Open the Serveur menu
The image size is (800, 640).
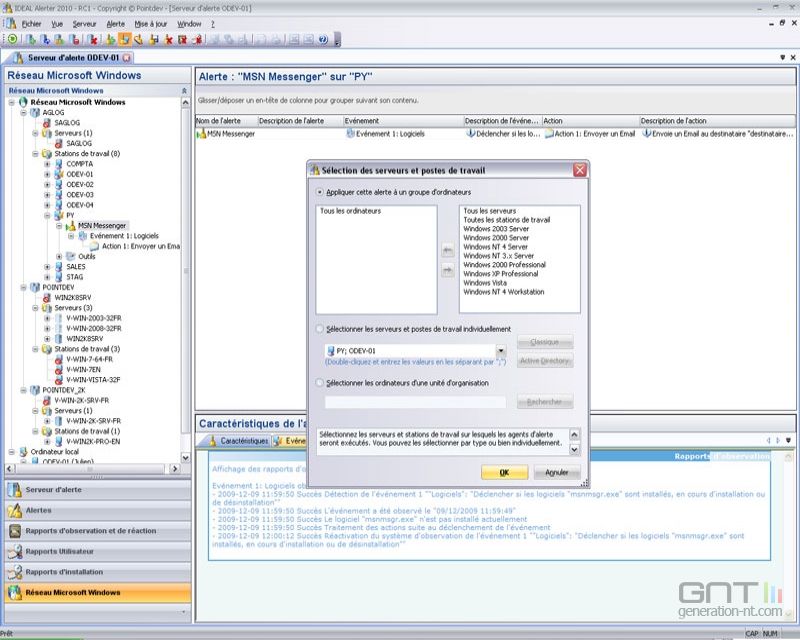pos(84,24)
